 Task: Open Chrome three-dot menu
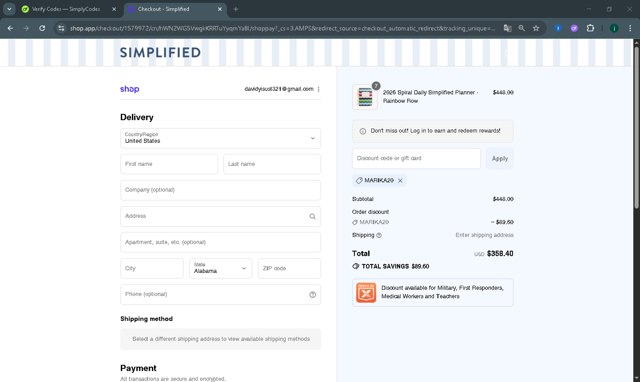[x=630, y=28]
